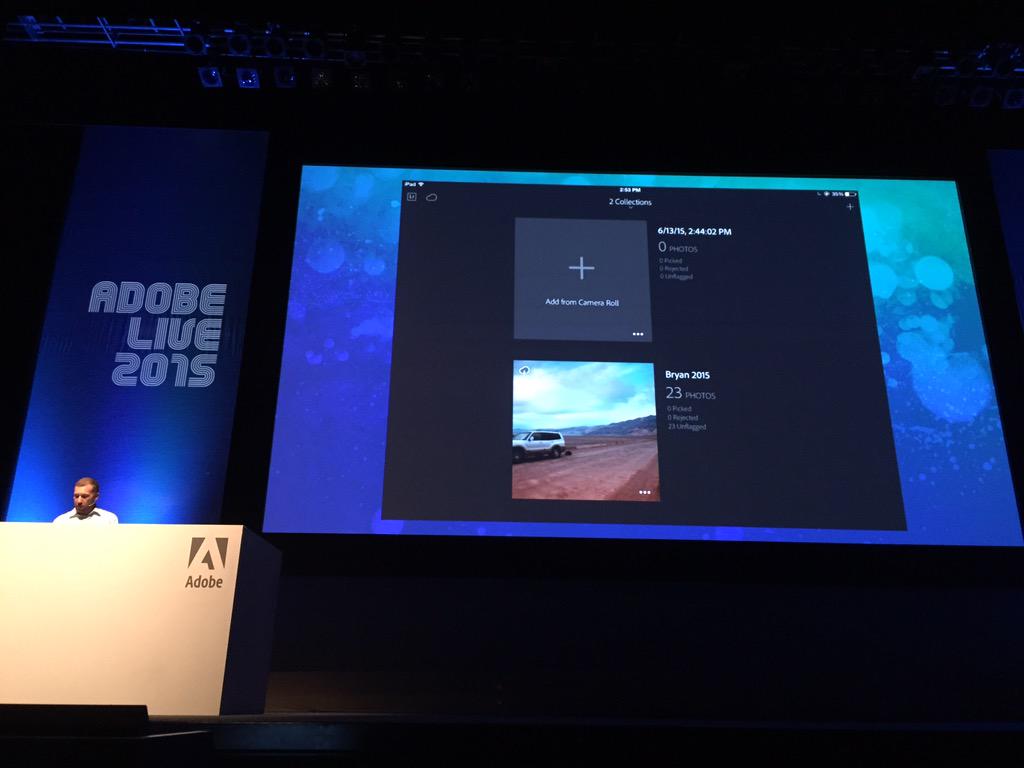Select Add from Camera Roll label
The width and height of the screenshot is (1024, 768).
[582, 302]
